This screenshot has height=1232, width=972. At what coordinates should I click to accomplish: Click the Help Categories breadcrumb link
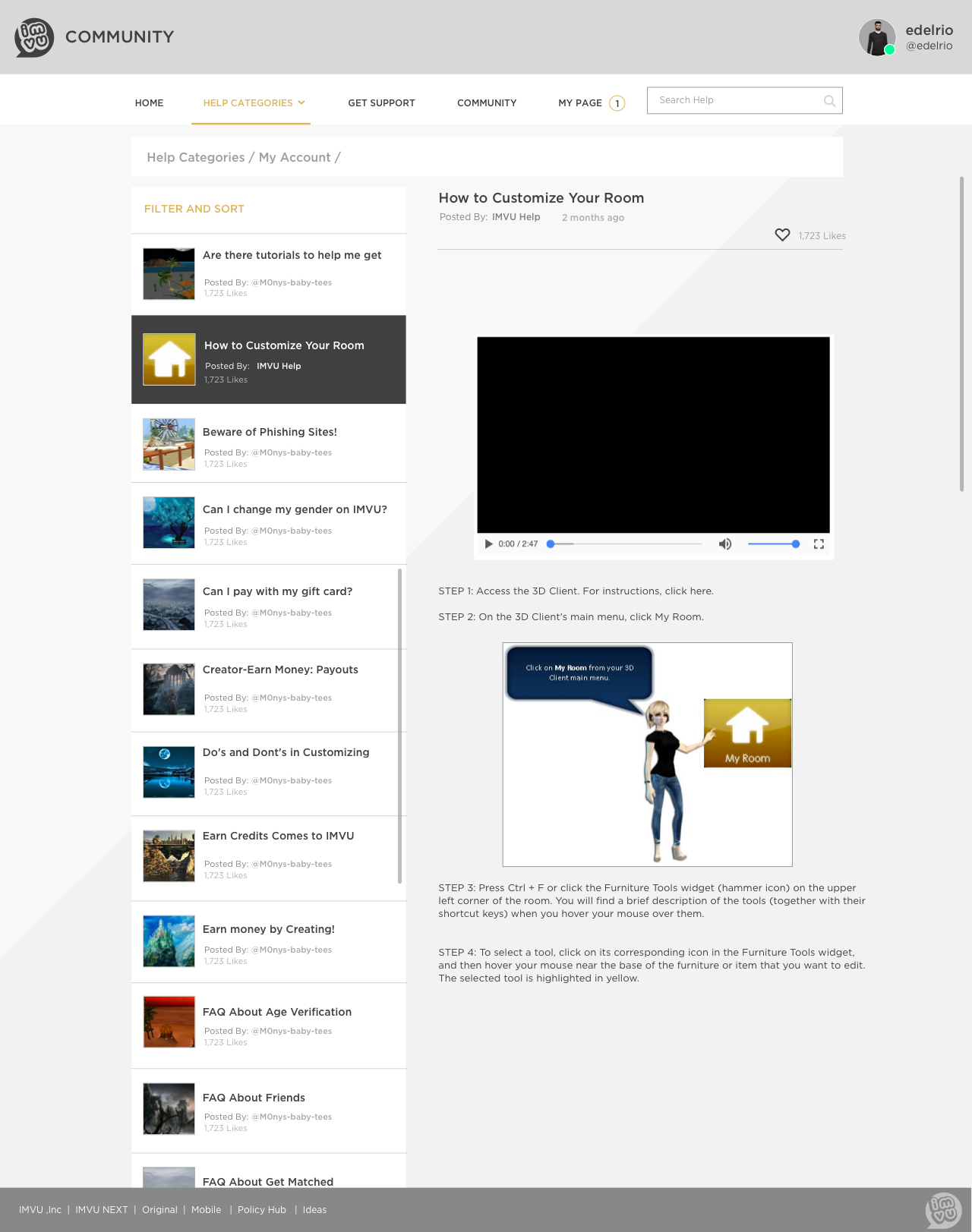[196, 157]
